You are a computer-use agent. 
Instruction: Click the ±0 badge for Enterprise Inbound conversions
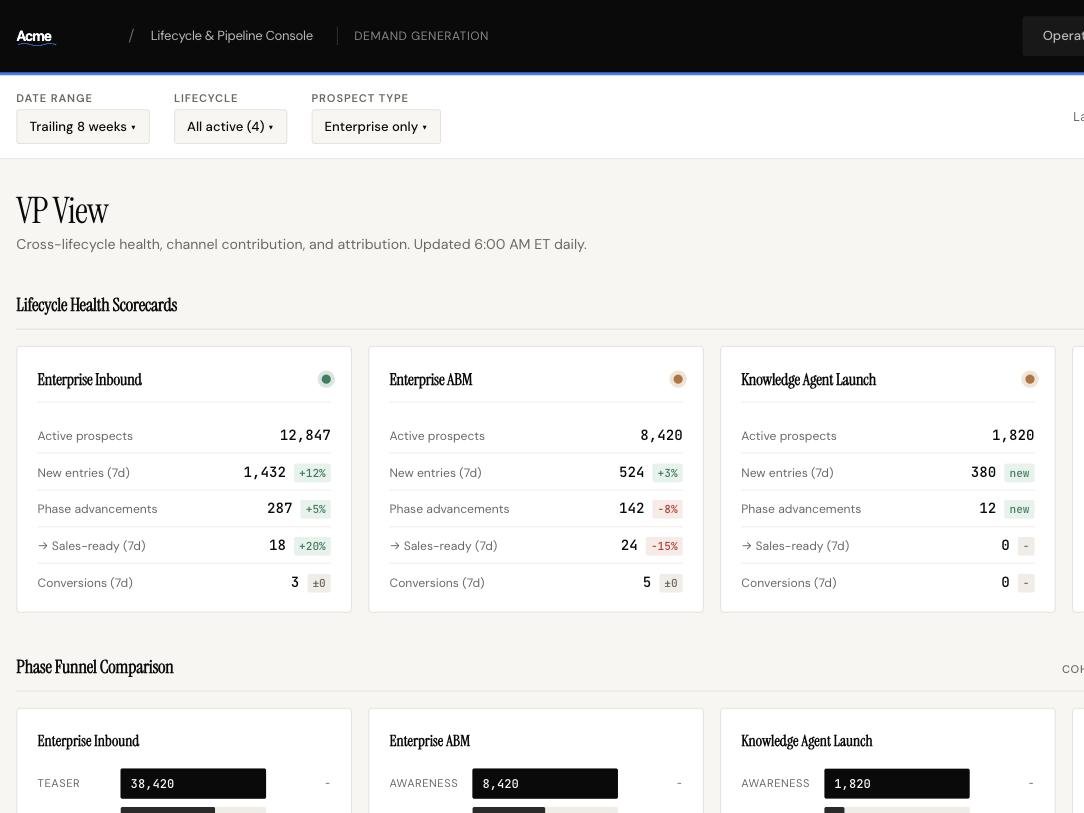[319, 583]
